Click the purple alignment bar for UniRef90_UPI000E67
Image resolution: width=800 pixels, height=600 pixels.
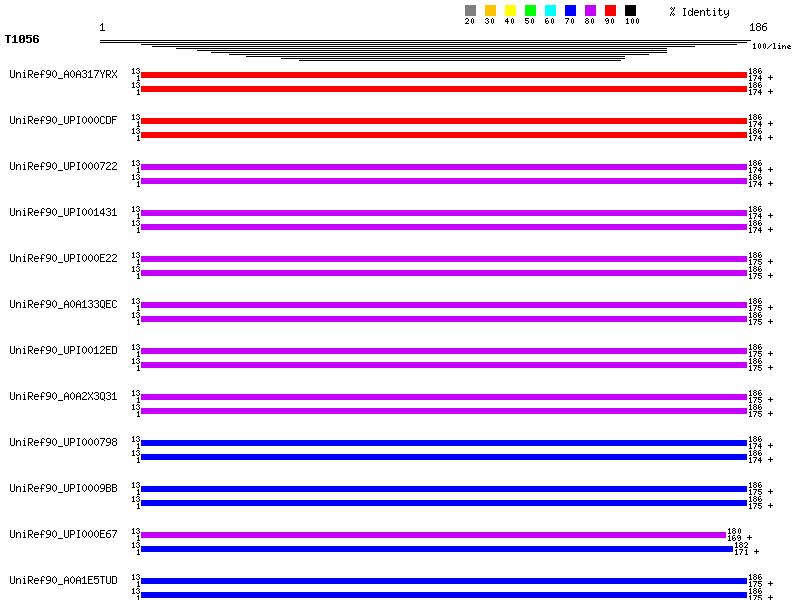point(432,535)
